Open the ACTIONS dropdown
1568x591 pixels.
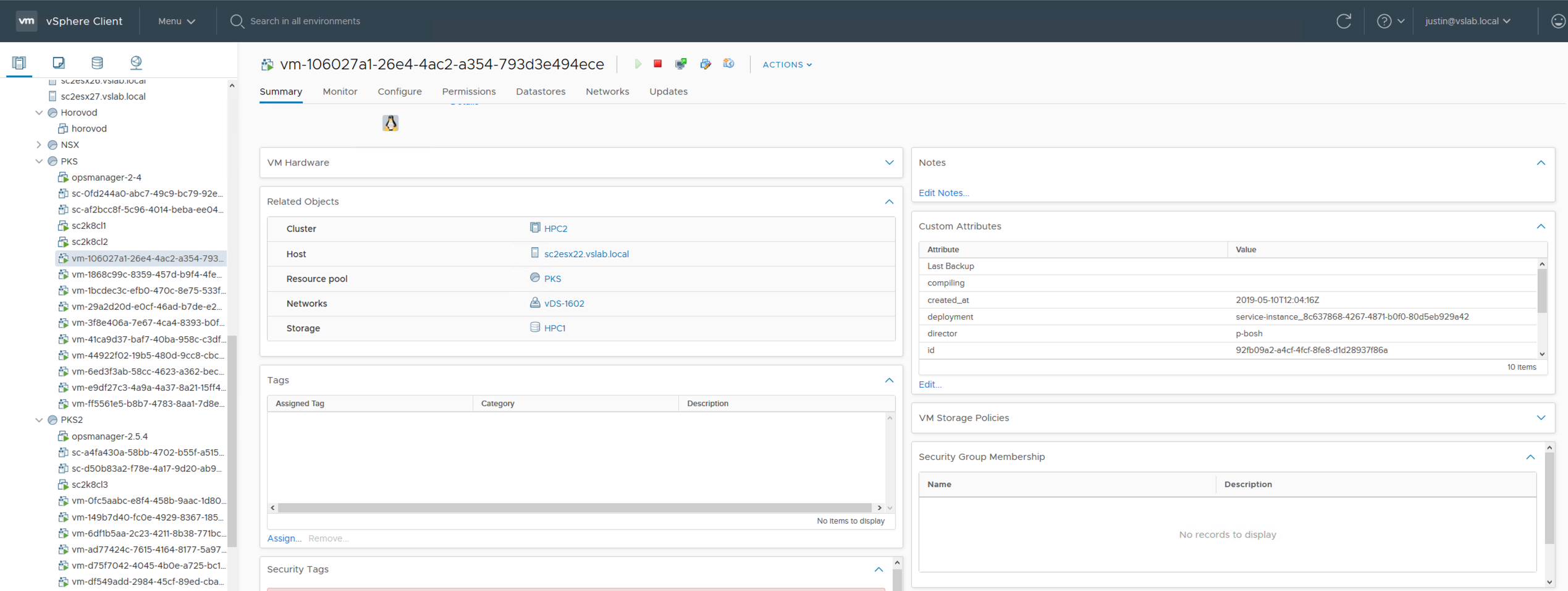pos(786,64)
